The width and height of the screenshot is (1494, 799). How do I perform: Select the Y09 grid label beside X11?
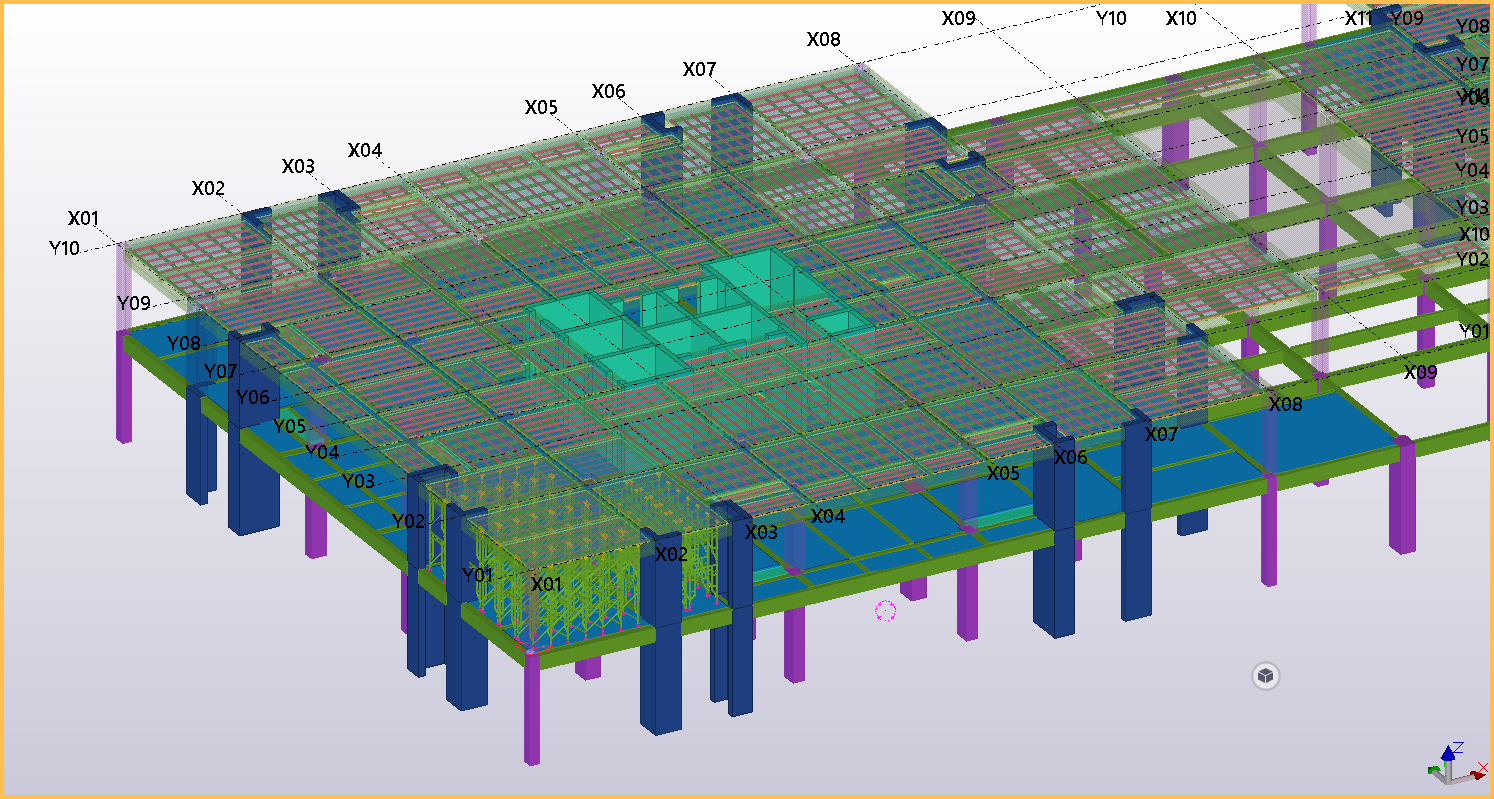[x=1407, y=18]
